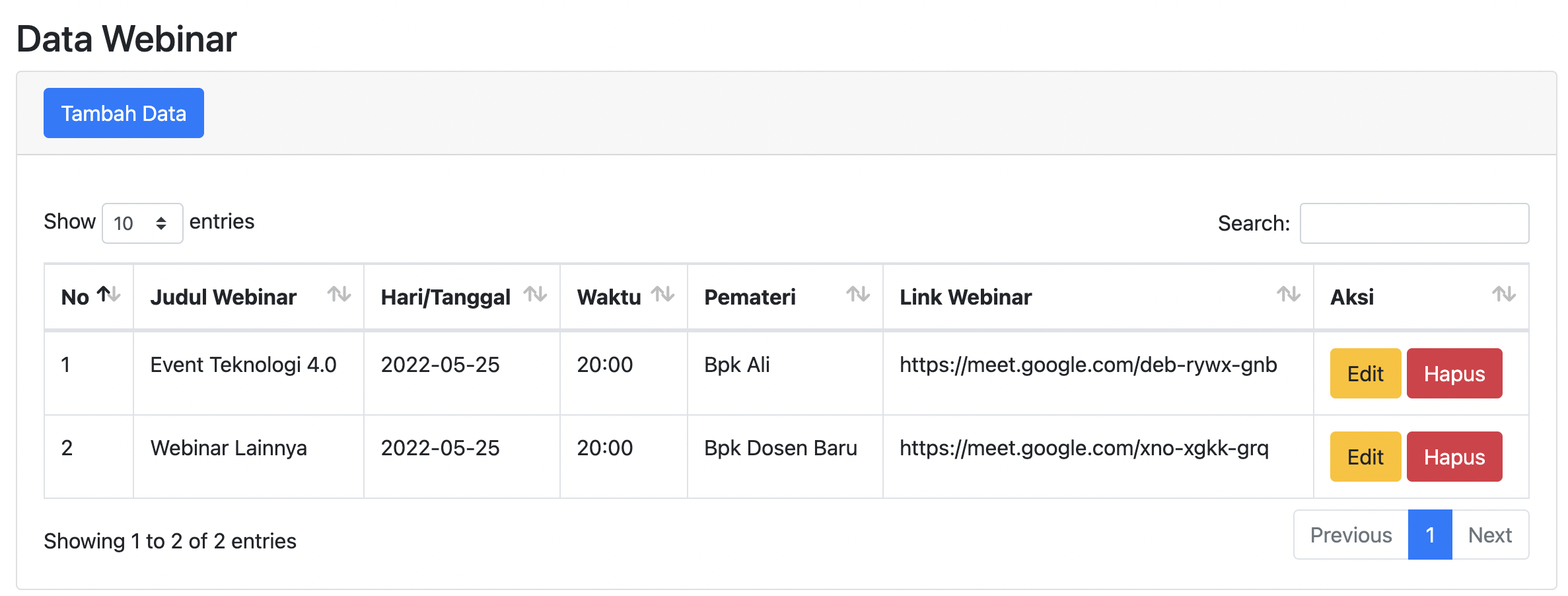Click the stepper arrows on entries selector
Image resolution: width=1568 pixels, height=596 pixels.
[163, 223]
